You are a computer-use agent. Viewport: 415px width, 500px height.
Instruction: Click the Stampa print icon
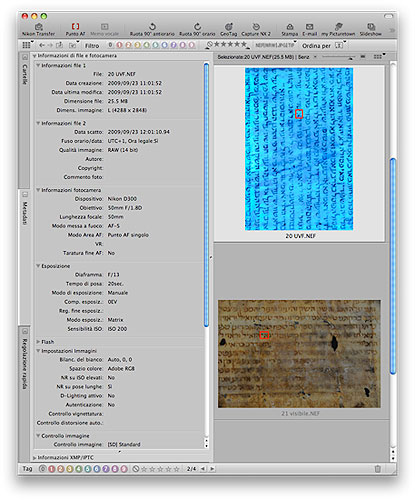[x=290, y=29]
